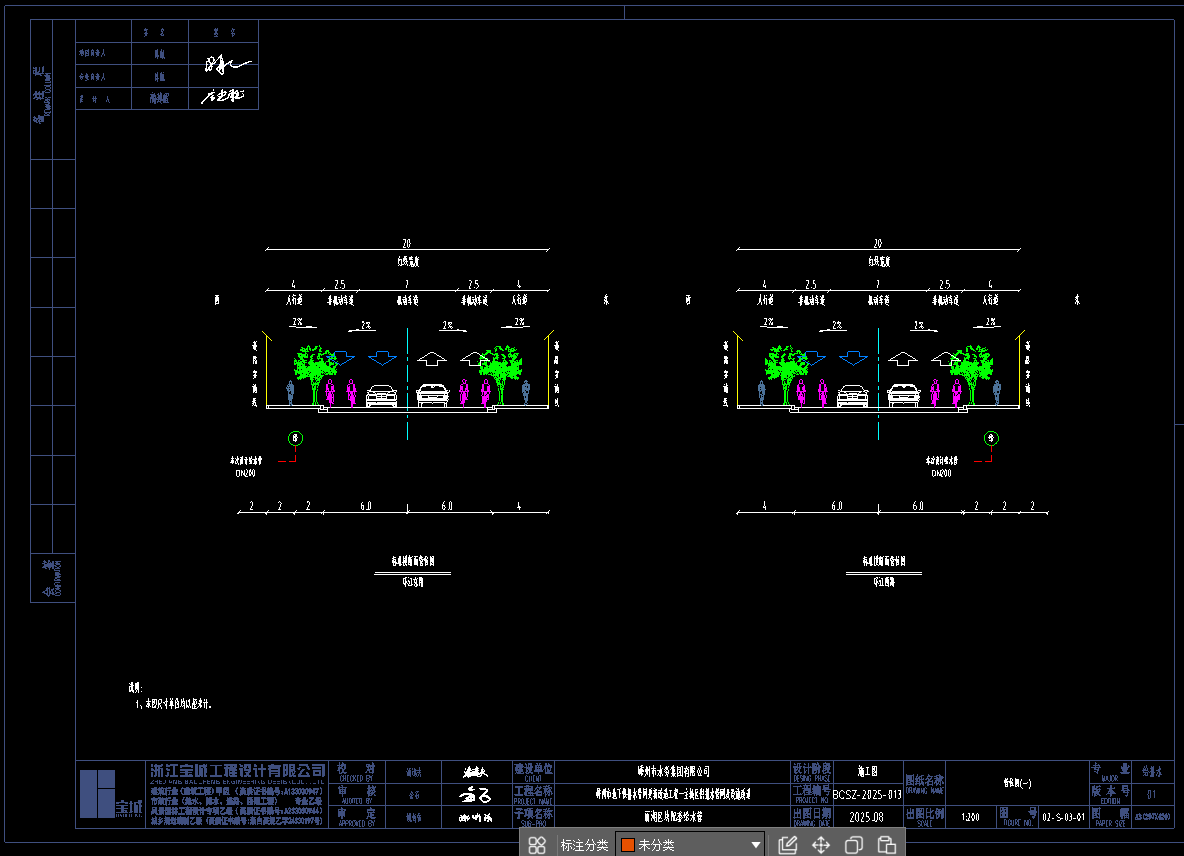Screen dimensions: 1184x856
Task: Click the 标注分类 label in toolbar
Action: pyautogui.click(x=584, y=845)
